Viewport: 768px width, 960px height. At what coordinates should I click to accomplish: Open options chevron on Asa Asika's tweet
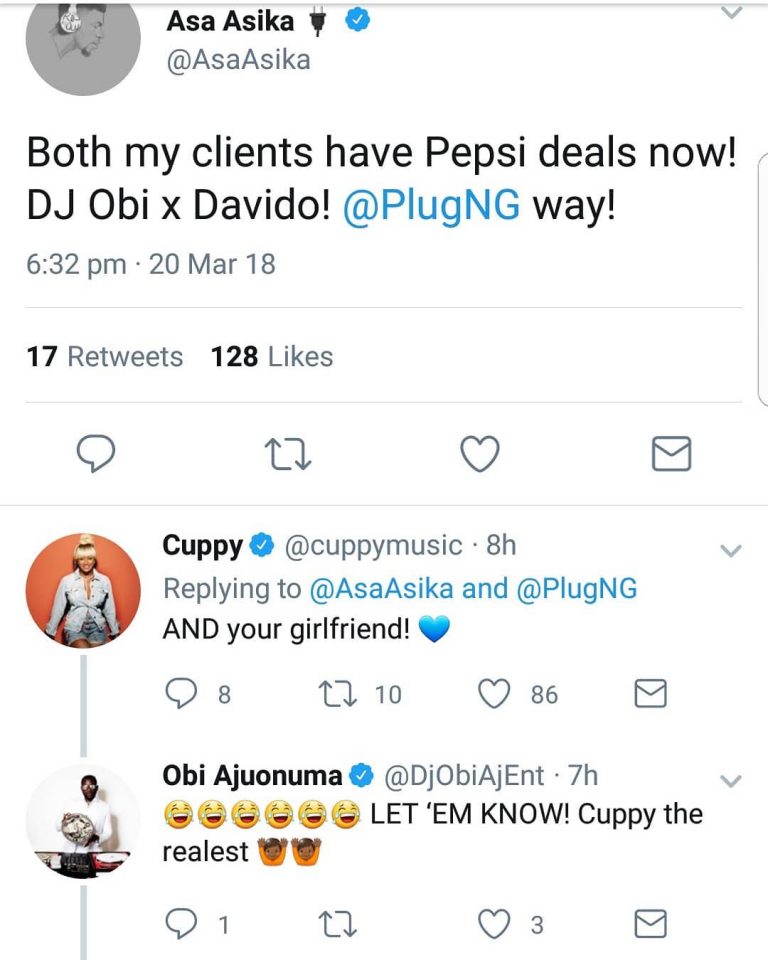pyautogui.click(x=732, y=13)
